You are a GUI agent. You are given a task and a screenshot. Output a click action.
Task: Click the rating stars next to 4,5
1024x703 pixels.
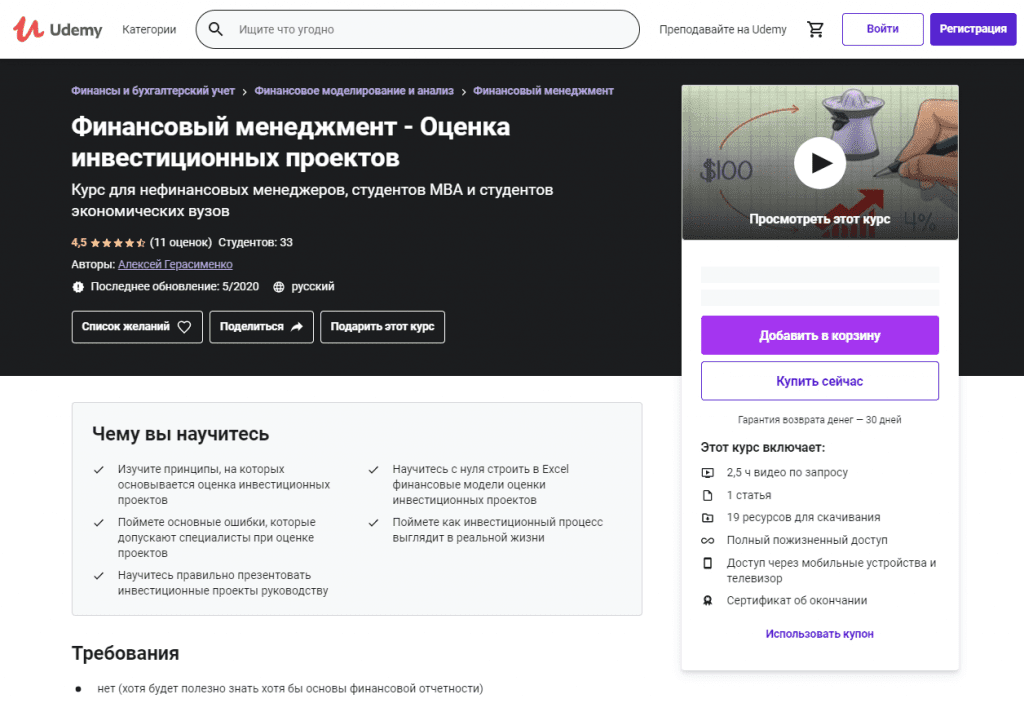(x=118, y=243)
